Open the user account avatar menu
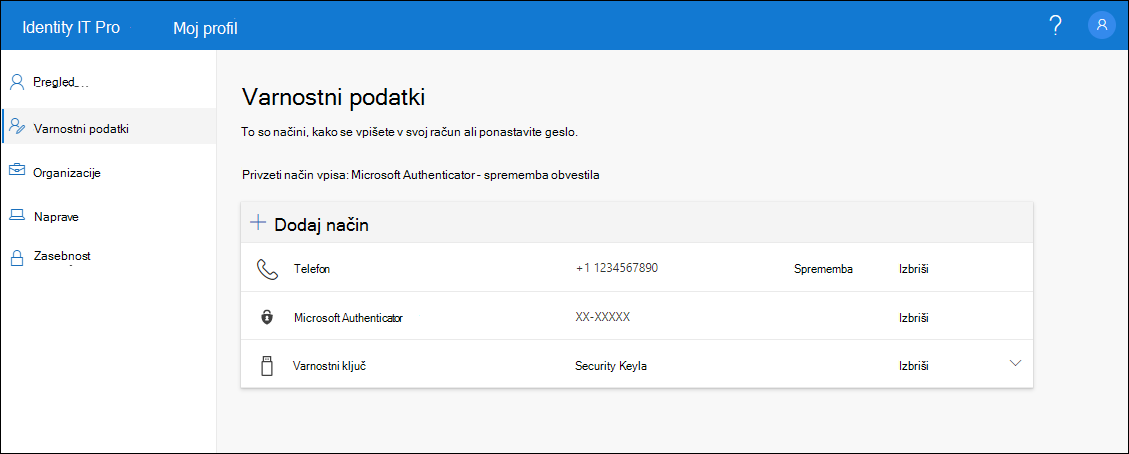 click(x=1101, y=25)
